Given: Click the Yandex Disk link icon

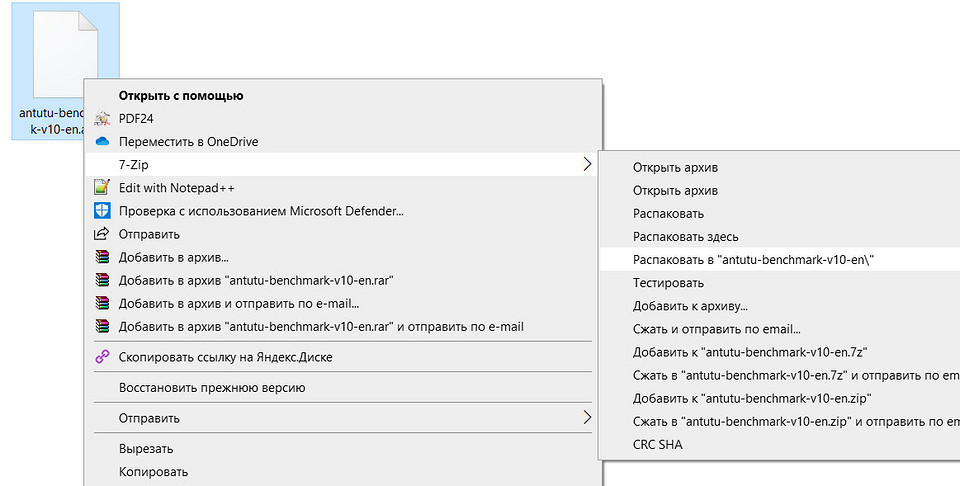Looking at the screenshot, I should click(x=102, y=357).
